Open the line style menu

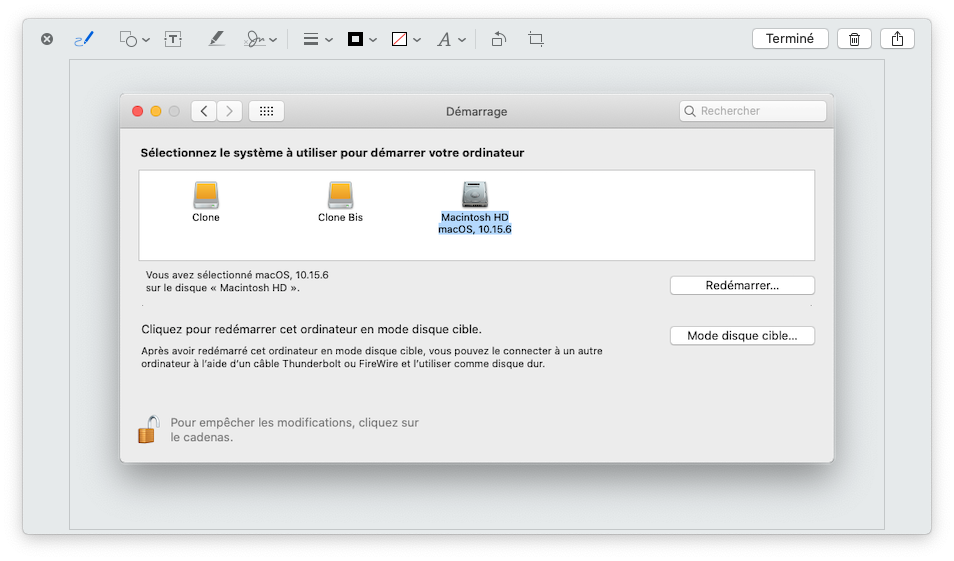point(311,39)
